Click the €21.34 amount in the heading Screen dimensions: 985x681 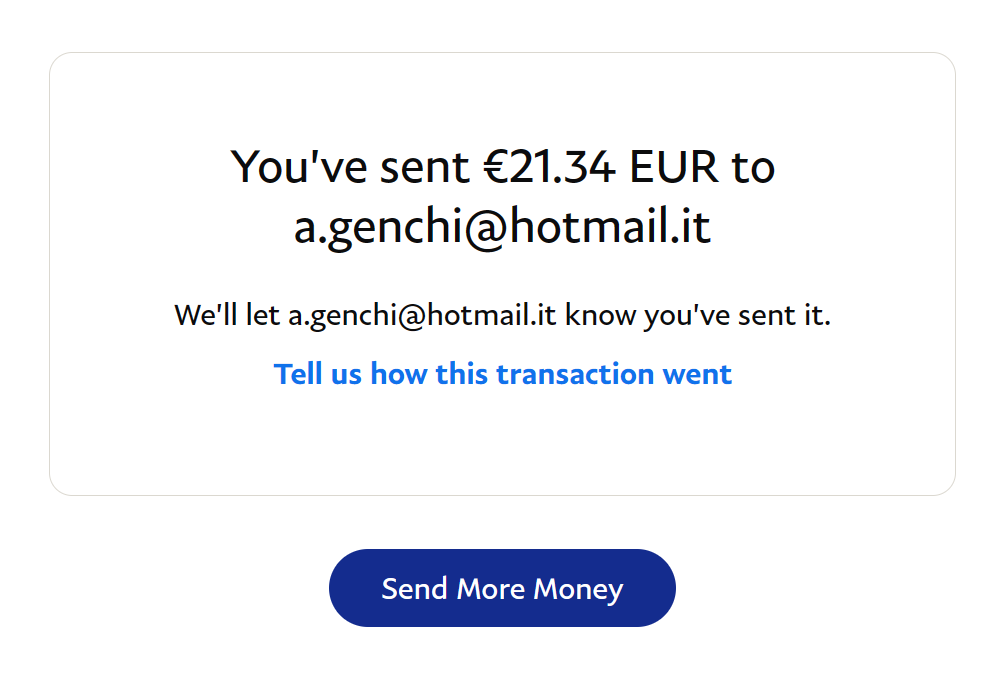[x=550, y=167]
